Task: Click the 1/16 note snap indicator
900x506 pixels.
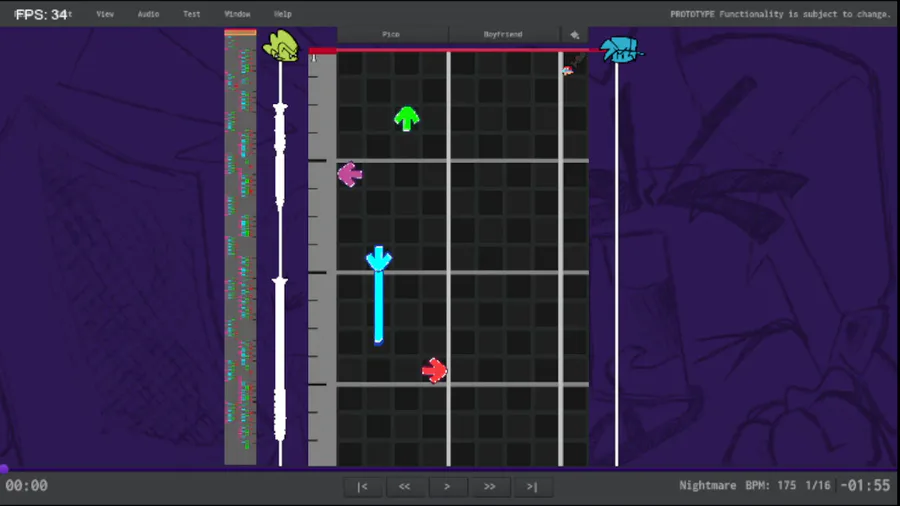Action: pyautogui.click(x=818, y=485)
